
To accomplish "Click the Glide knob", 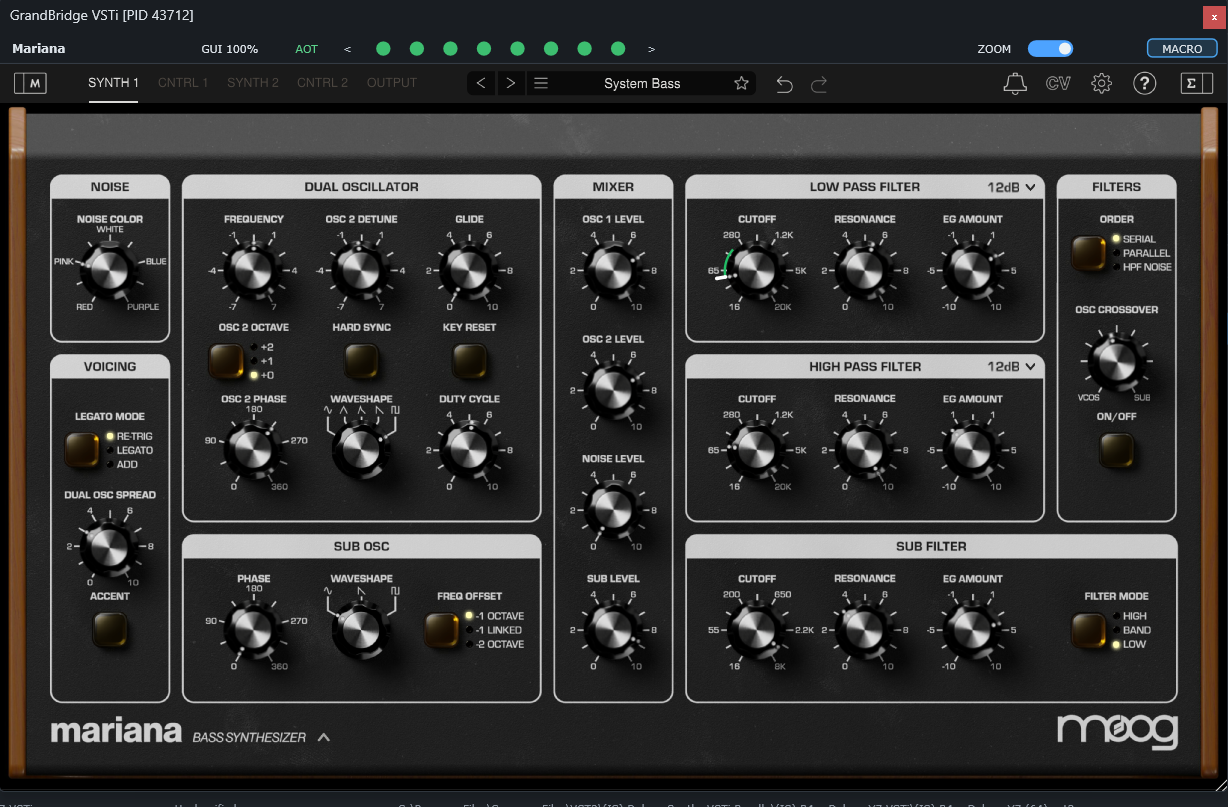I will (x=470, y=270).
